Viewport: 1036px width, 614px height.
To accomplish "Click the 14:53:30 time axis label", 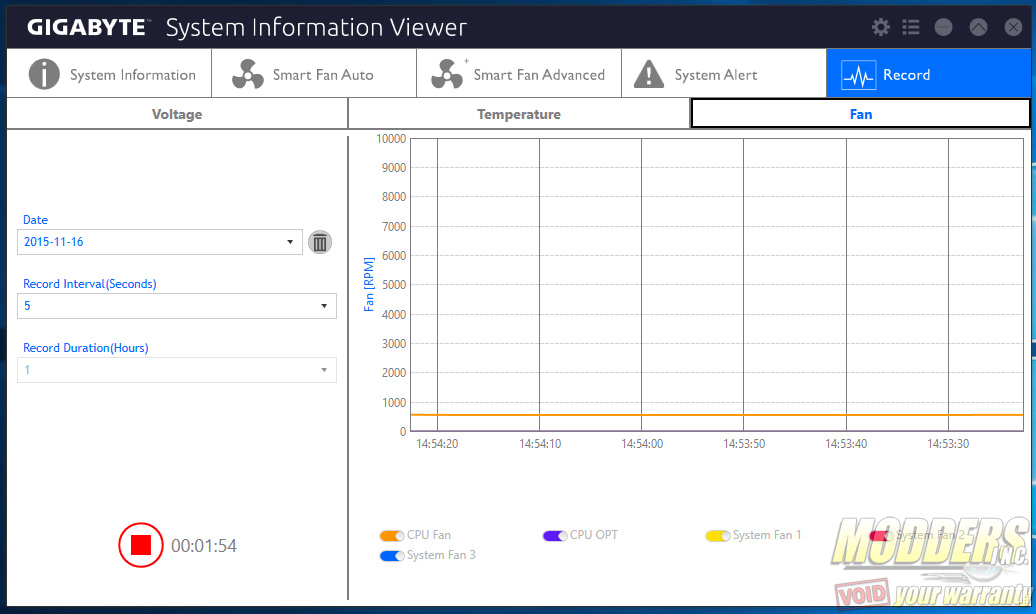I will click(x=948, y=444).
